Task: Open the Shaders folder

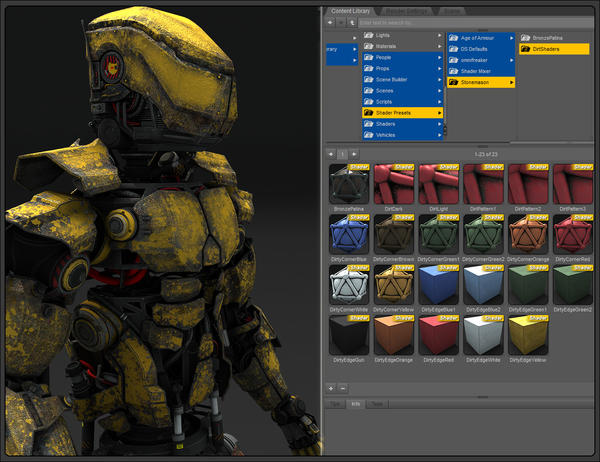Action: point(403,124)
